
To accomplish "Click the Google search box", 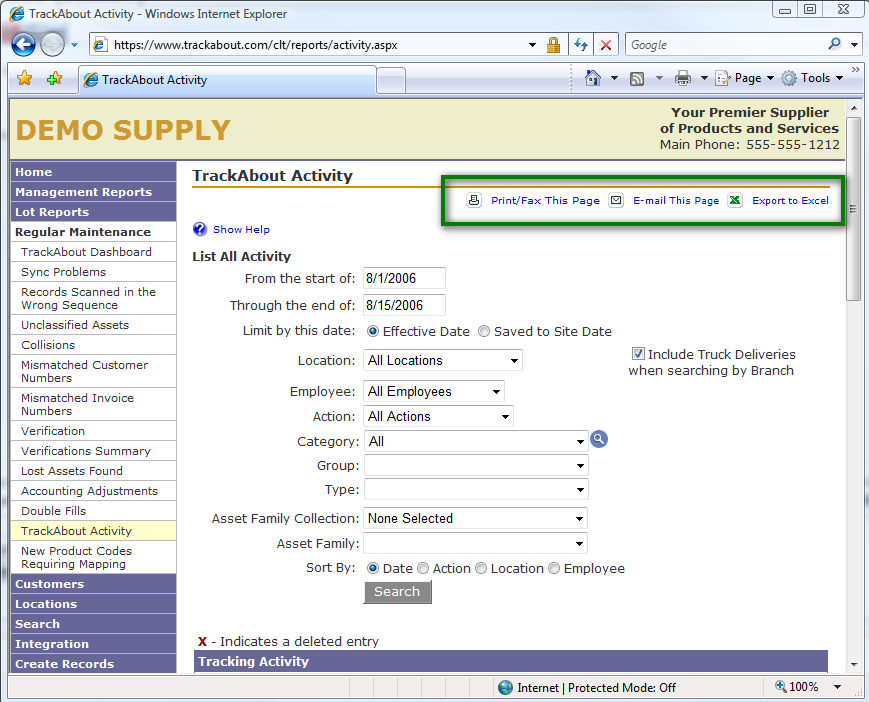I will (x=725, y=45).
